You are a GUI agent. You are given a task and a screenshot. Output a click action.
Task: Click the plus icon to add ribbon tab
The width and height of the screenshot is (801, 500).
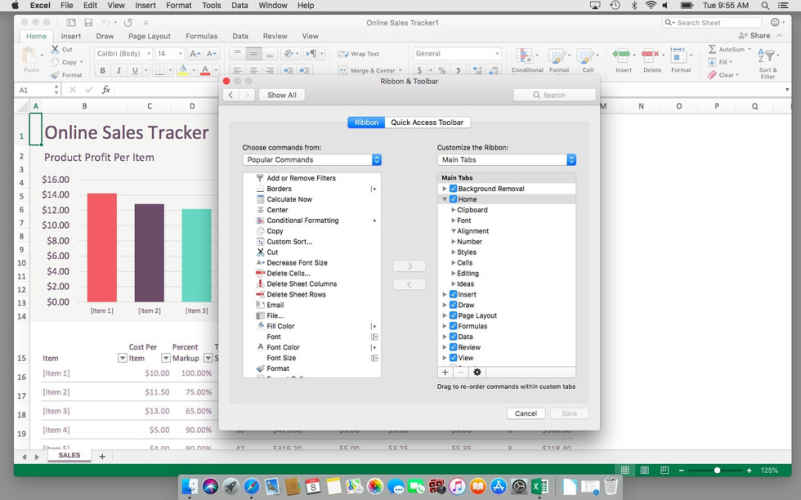pos(446,372)
